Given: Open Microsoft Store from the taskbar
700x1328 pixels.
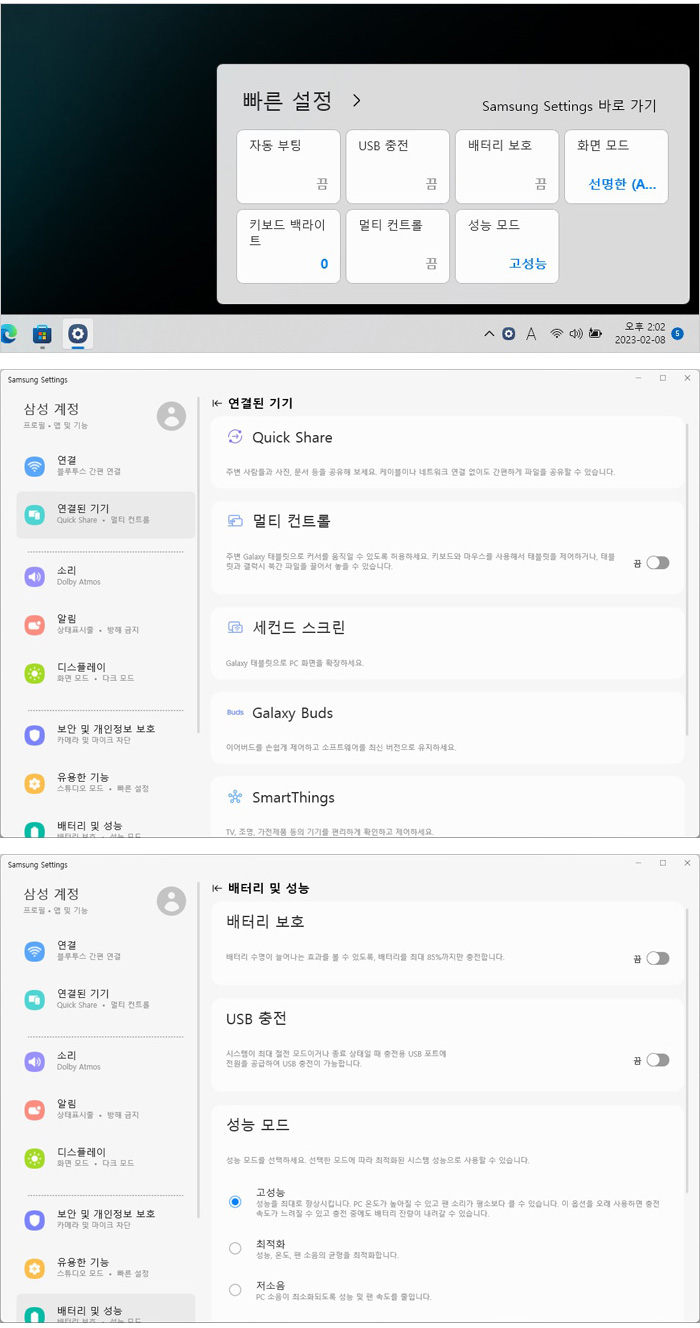Looking at the screenshot, I should pyautogui.click(x=42, y=334).
